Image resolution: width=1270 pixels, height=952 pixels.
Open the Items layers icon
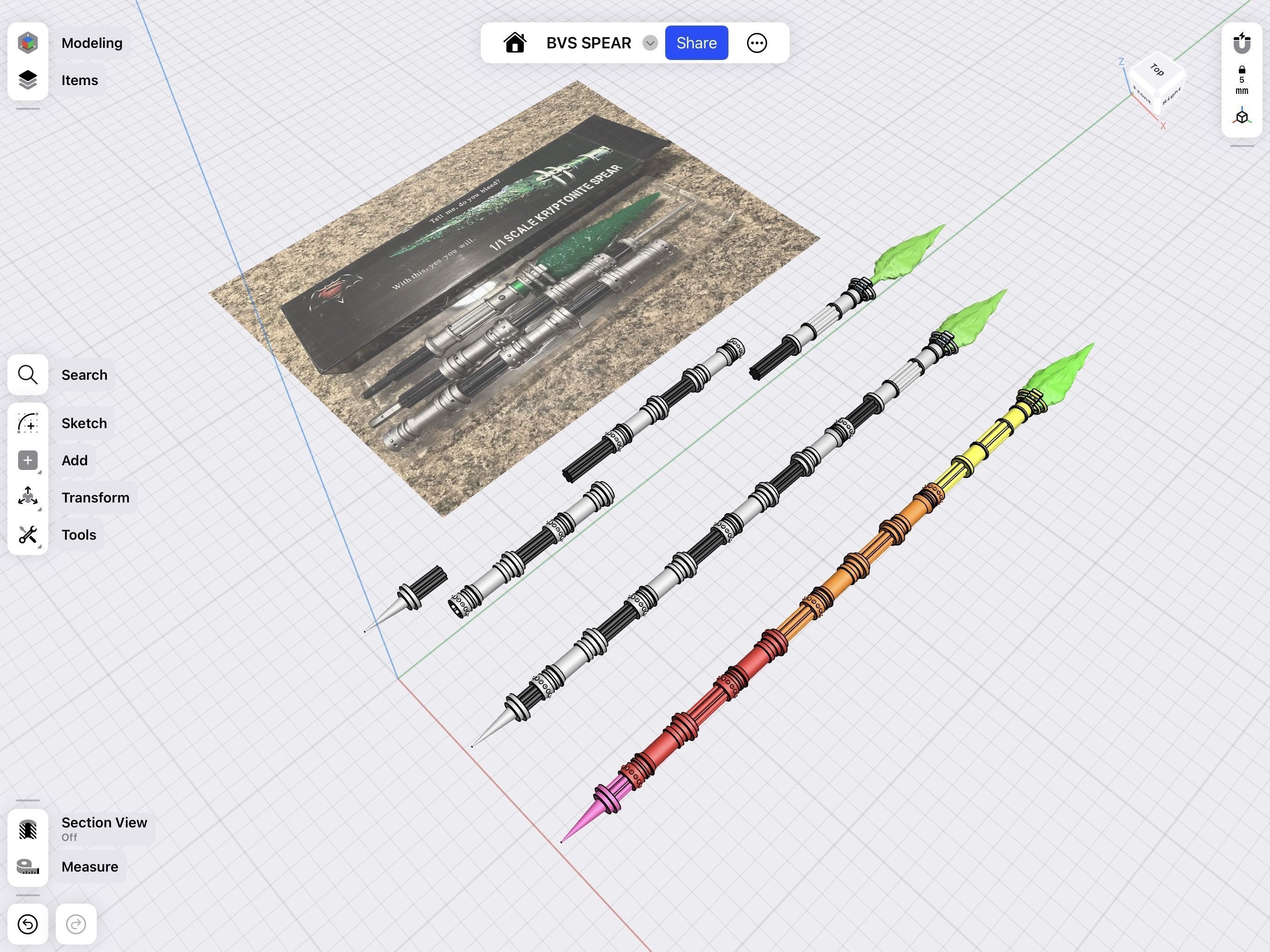(27, 80)
